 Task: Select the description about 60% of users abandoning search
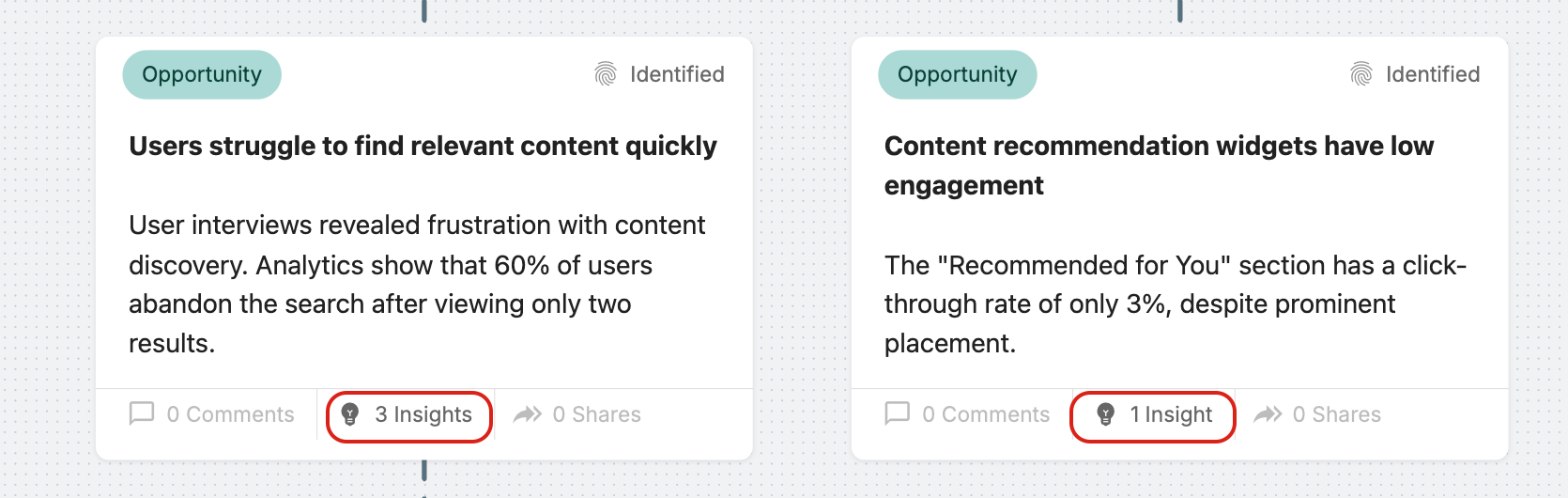click(x=417, y=285)
